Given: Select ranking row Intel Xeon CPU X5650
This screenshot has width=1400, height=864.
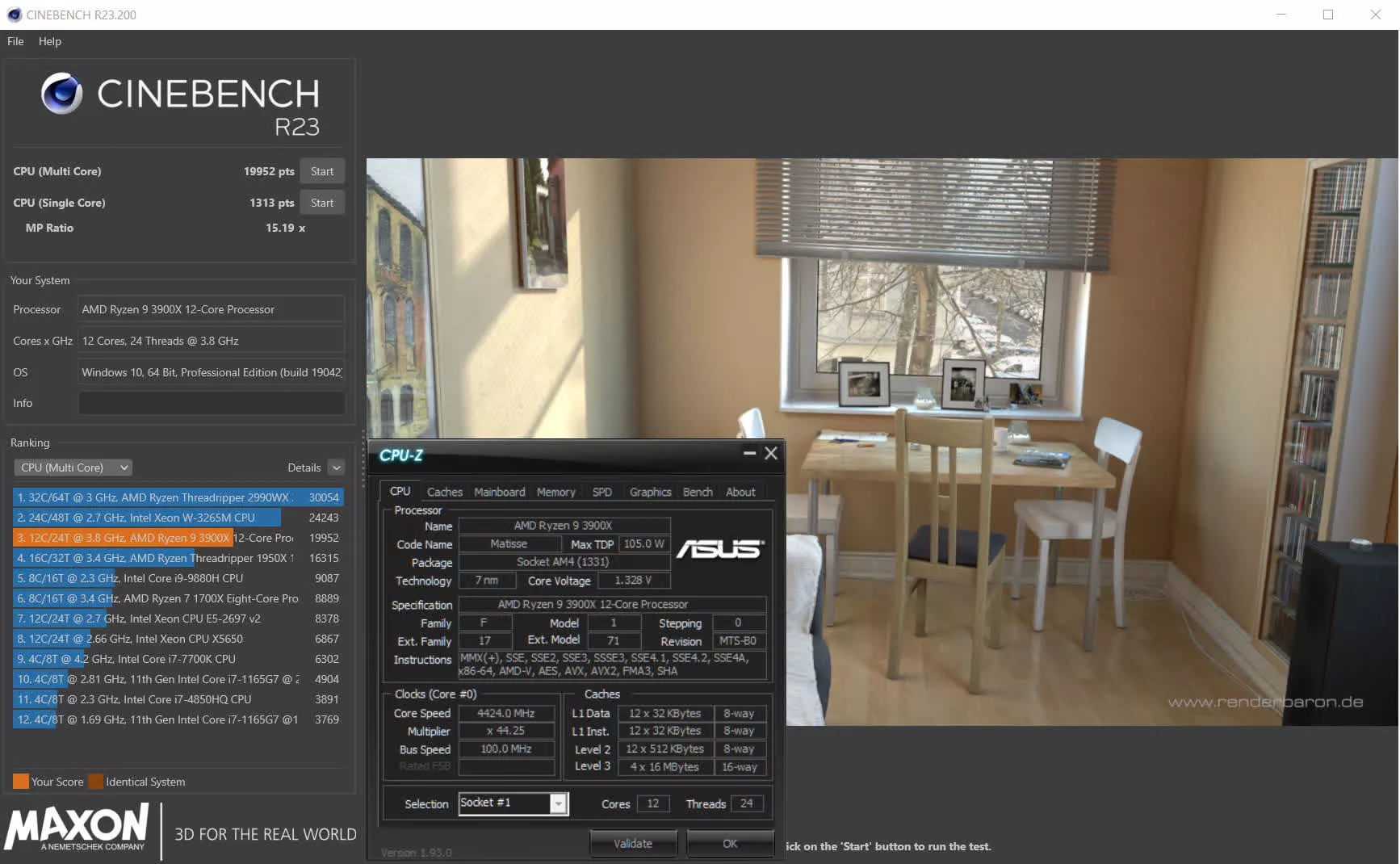Looking at the screenshot, I should coord(178,639).
